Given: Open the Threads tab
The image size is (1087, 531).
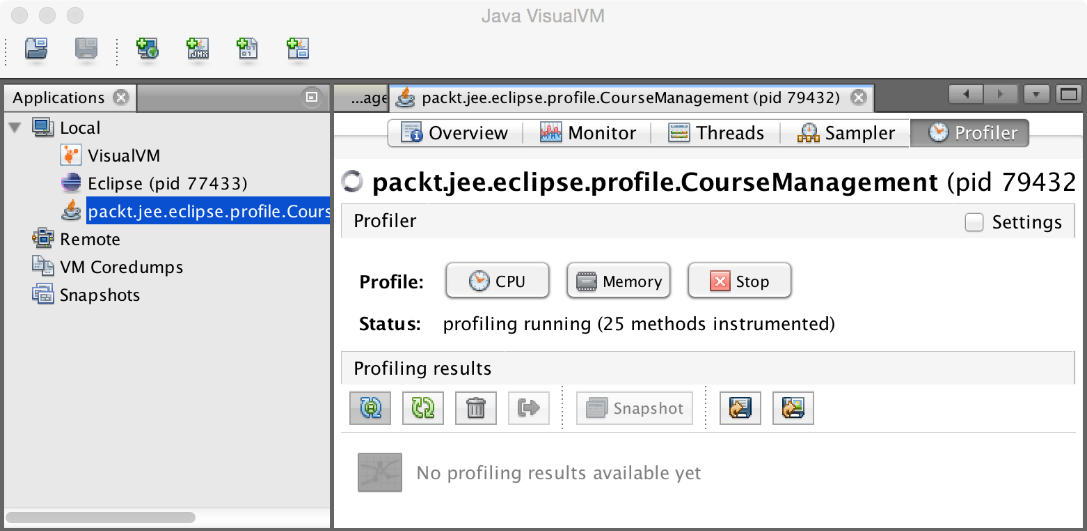Looking at the screenshot, I should [715, 133].
